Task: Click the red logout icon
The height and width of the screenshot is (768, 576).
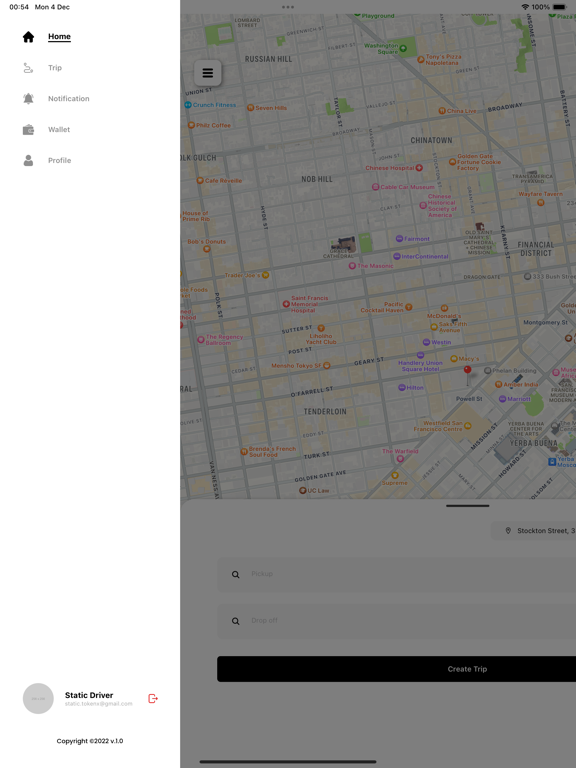Action: tap(153, 698)
